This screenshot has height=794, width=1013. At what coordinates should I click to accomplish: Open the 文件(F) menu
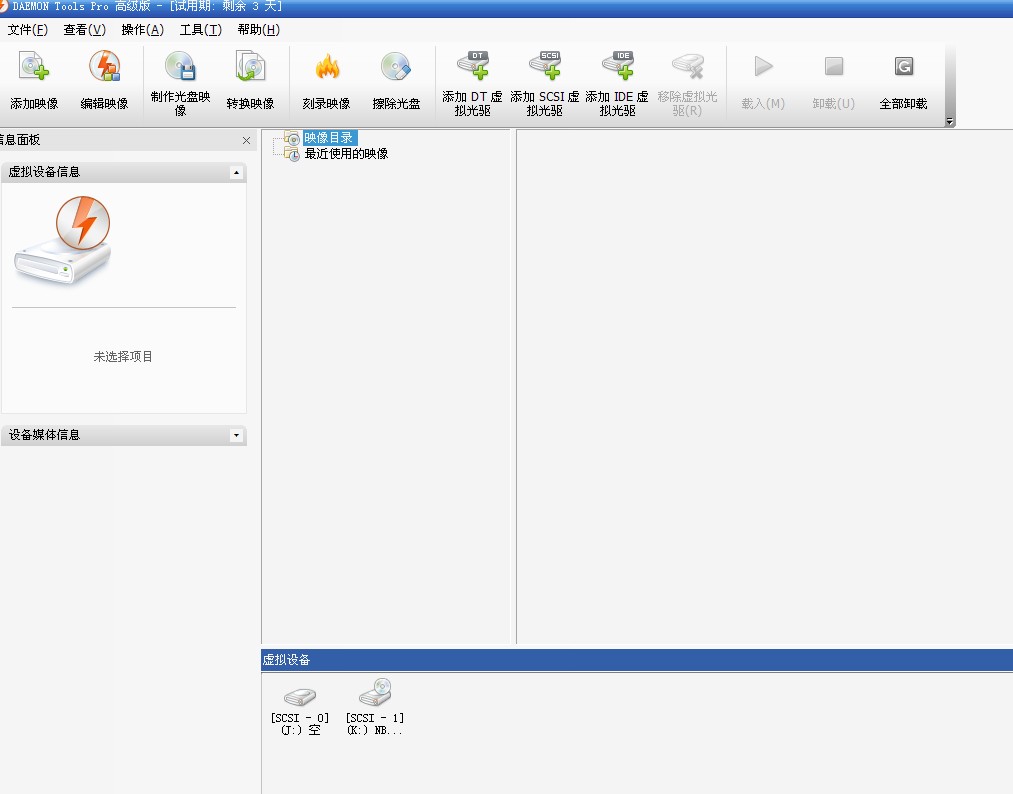[28, 30]
